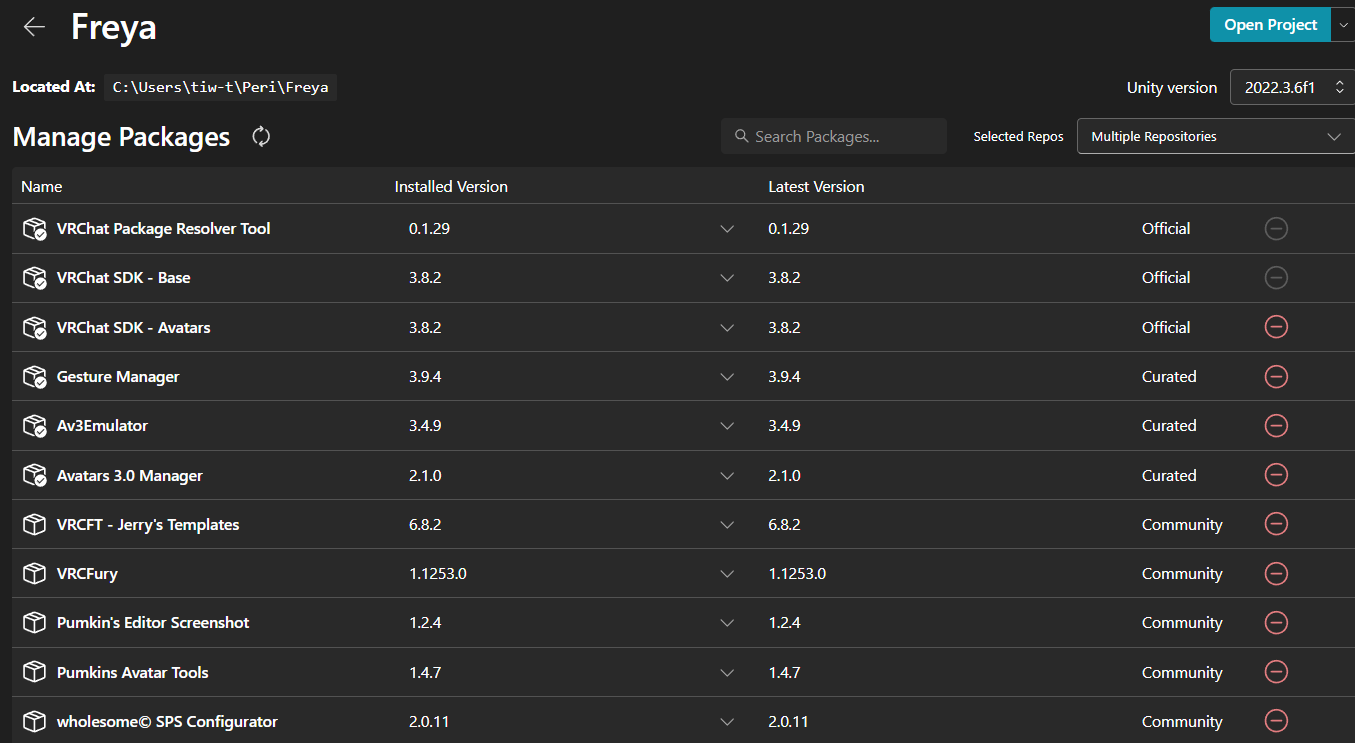Remove Avatars 3.0 Manager package
The width and height of the screenshot is (1355, 743).
point(1276,475)
